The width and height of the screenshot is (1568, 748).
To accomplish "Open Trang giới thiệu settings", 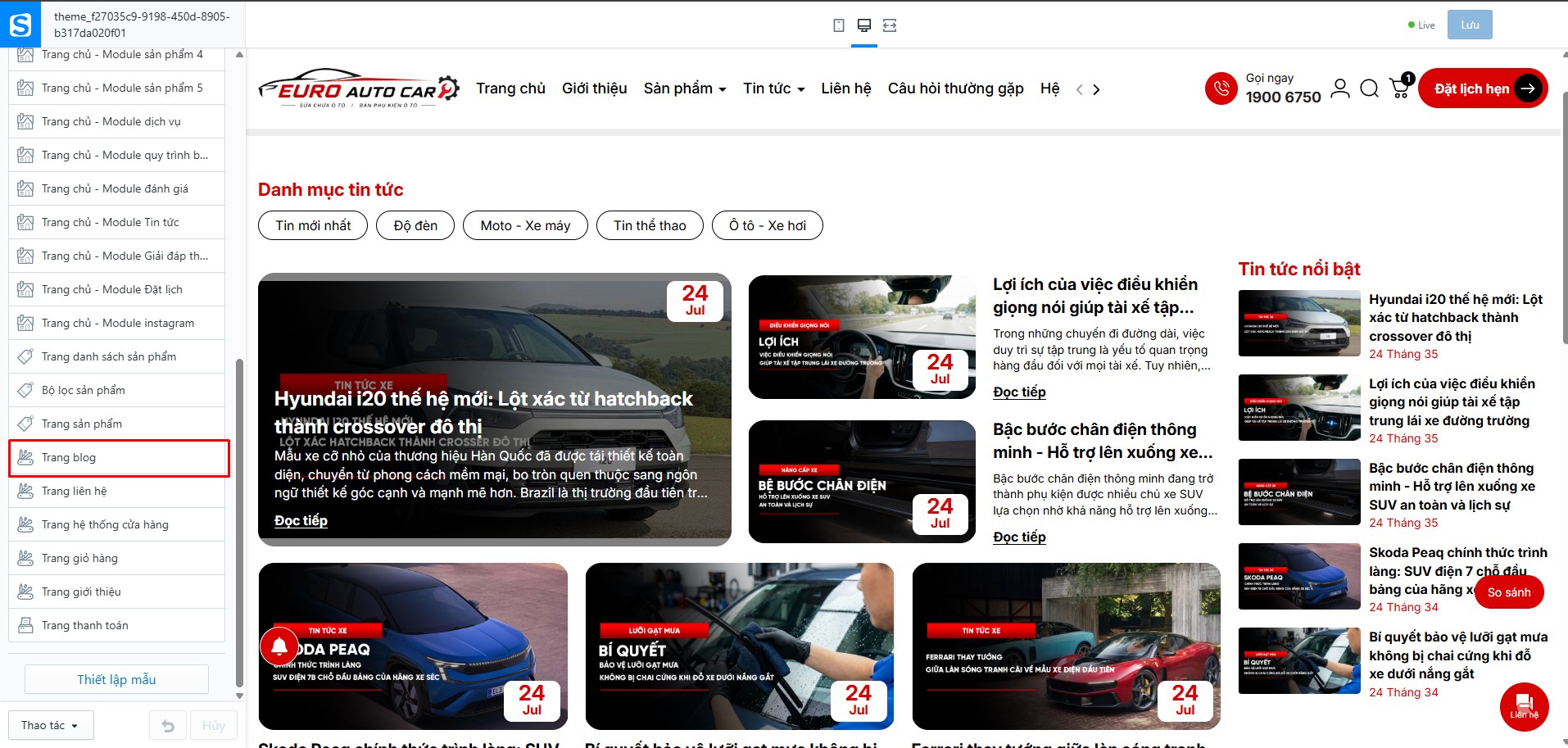I will pyautogui.click(x=117, y=592).
